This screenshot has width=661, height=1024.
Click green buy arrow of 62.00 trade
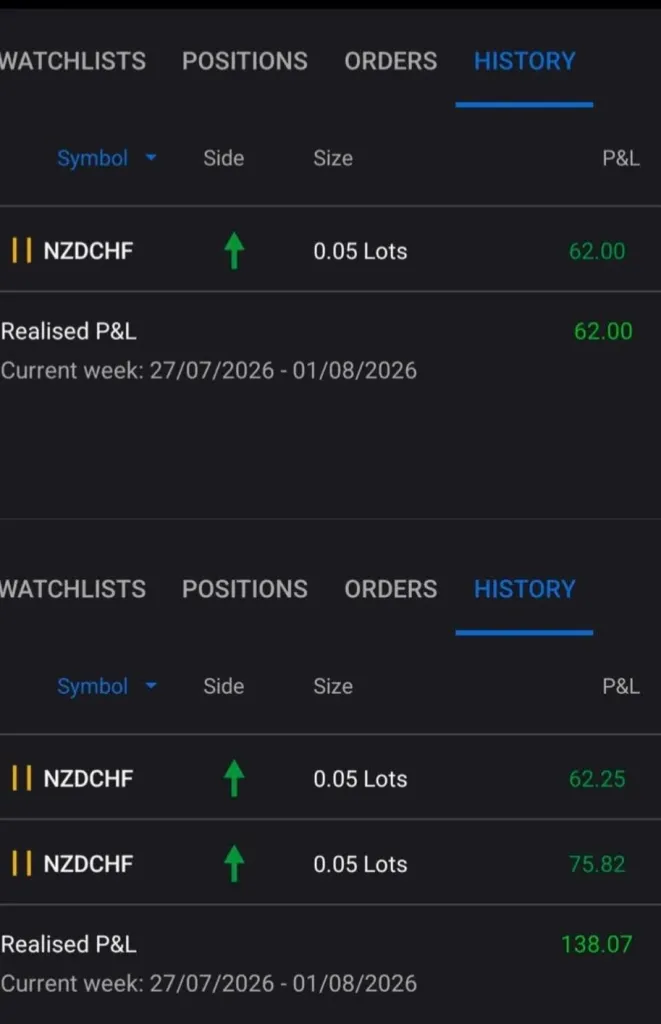click(x=234, y=251)
